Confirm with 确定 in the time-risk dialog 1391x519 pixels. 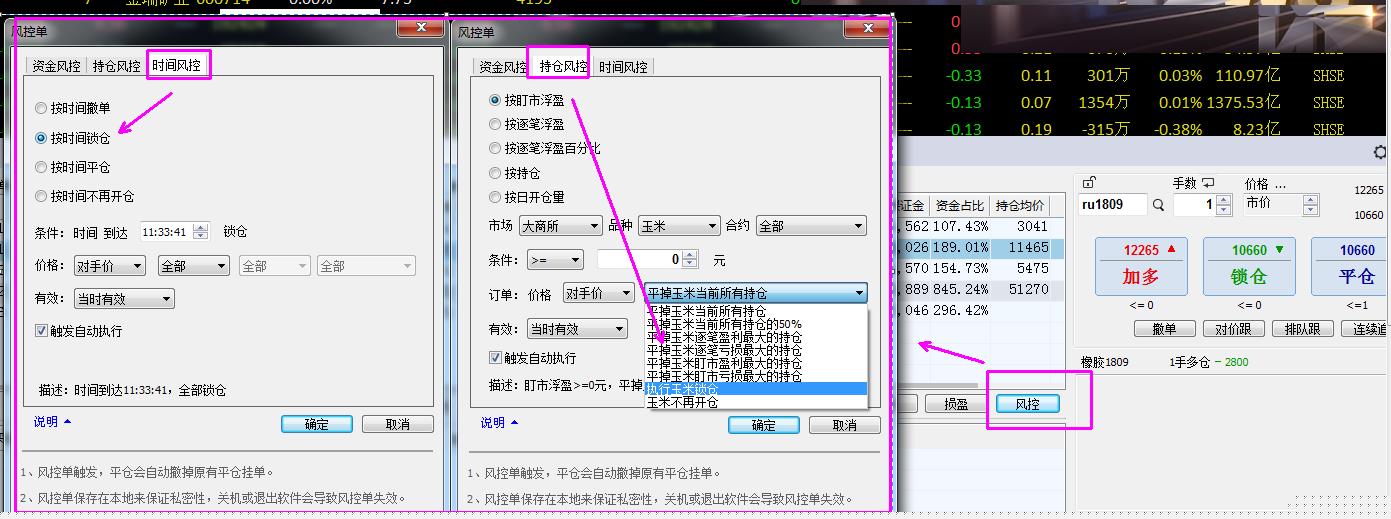pos(317,424)
